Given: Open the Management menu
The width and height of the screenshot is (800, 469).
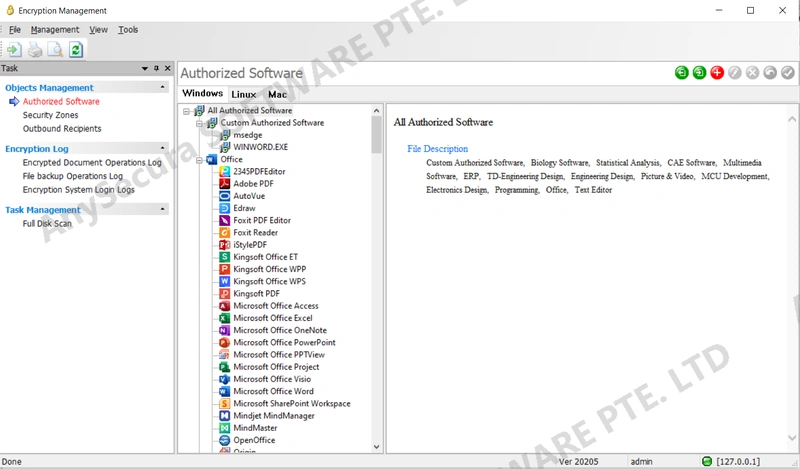Looking at the screenshot, I should (x=55, y=30).
